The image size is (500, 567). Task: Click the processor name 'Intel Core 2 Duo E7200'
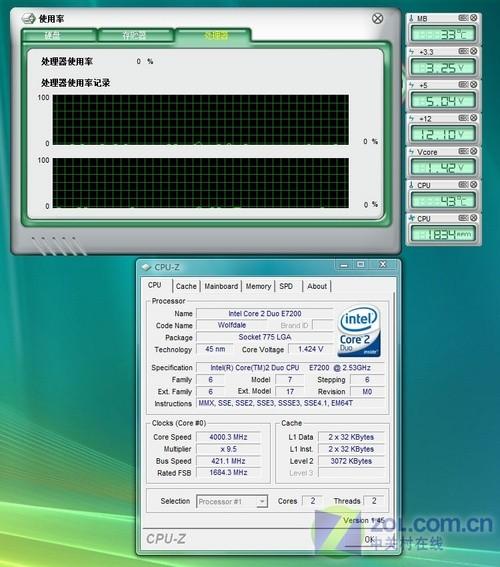coord(265,314)
